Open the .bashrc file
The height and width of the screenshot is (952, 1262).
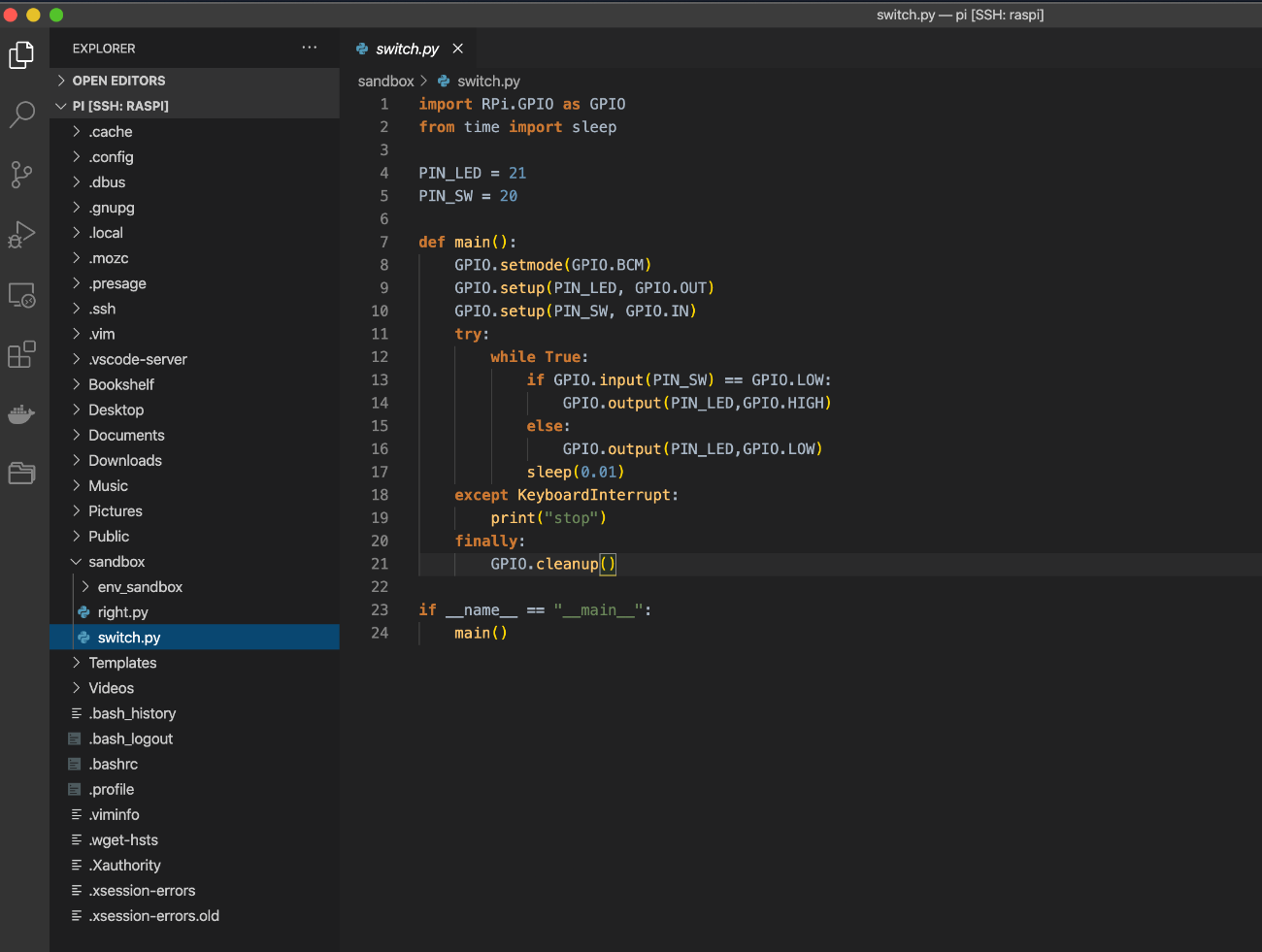(114, 764)
